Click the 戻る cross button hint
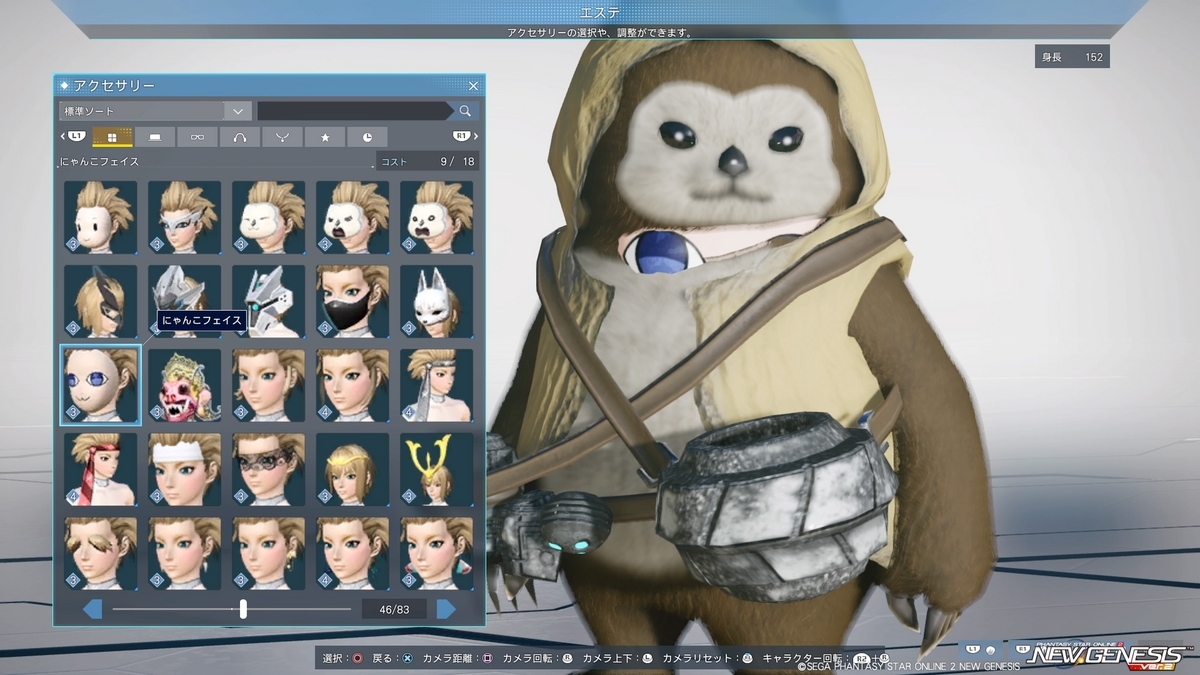 coord(393,659)
